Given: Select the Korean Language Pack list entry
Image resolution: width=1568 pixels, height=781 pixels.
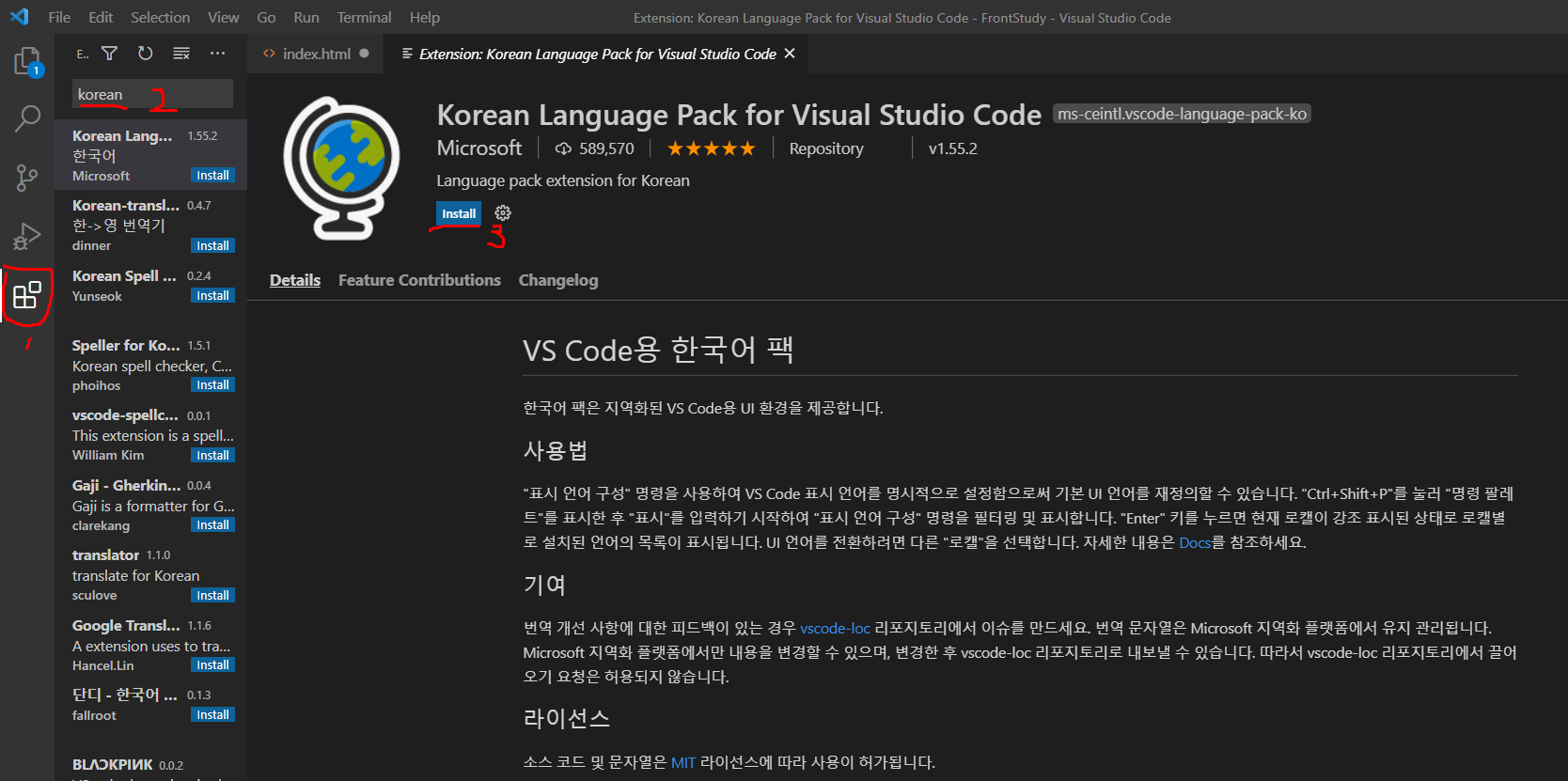Looking at the screenshot, I should click(x=150, y=155).
